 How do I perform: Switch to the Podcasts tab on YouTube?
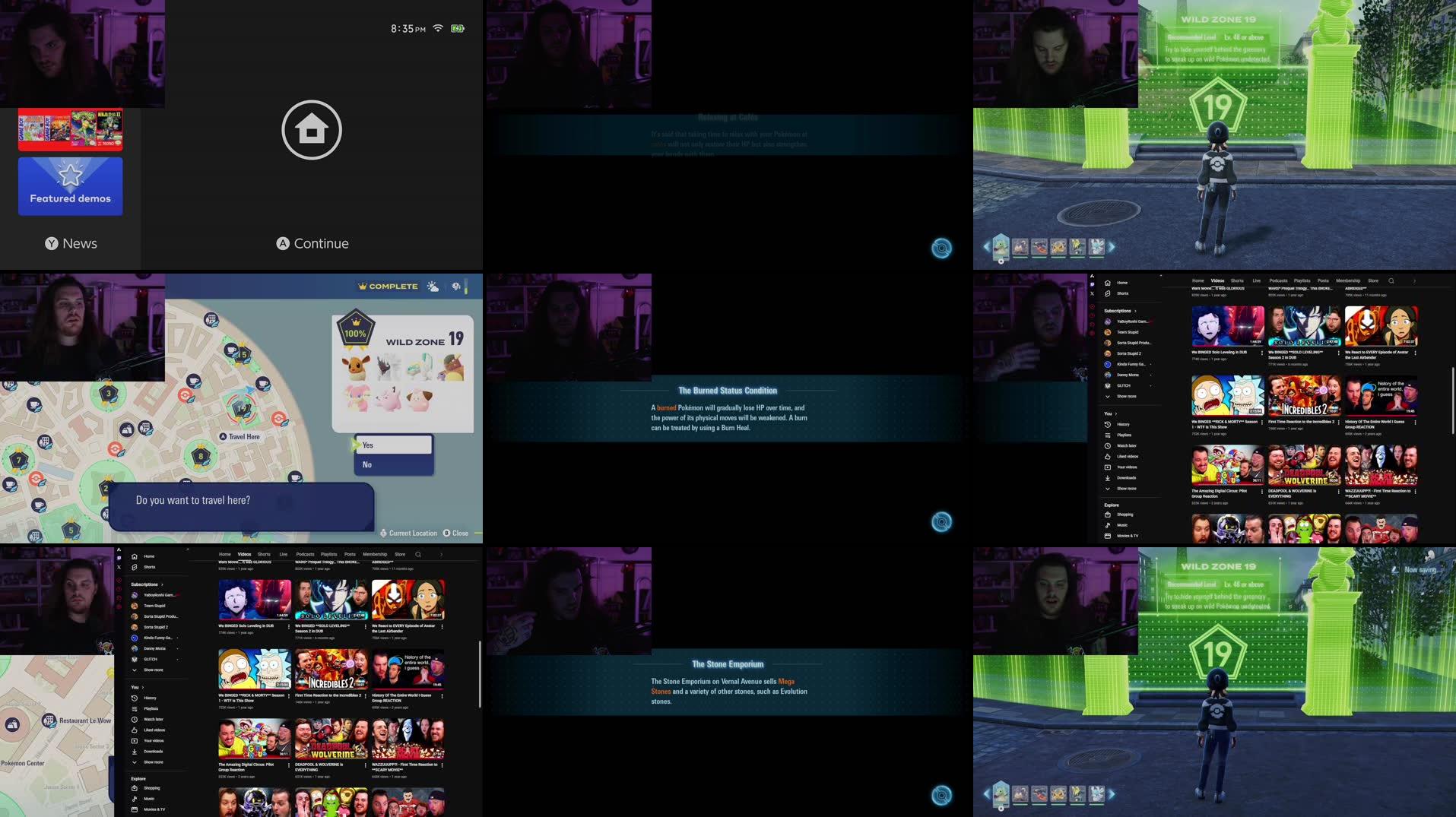[x=306, y=554]
